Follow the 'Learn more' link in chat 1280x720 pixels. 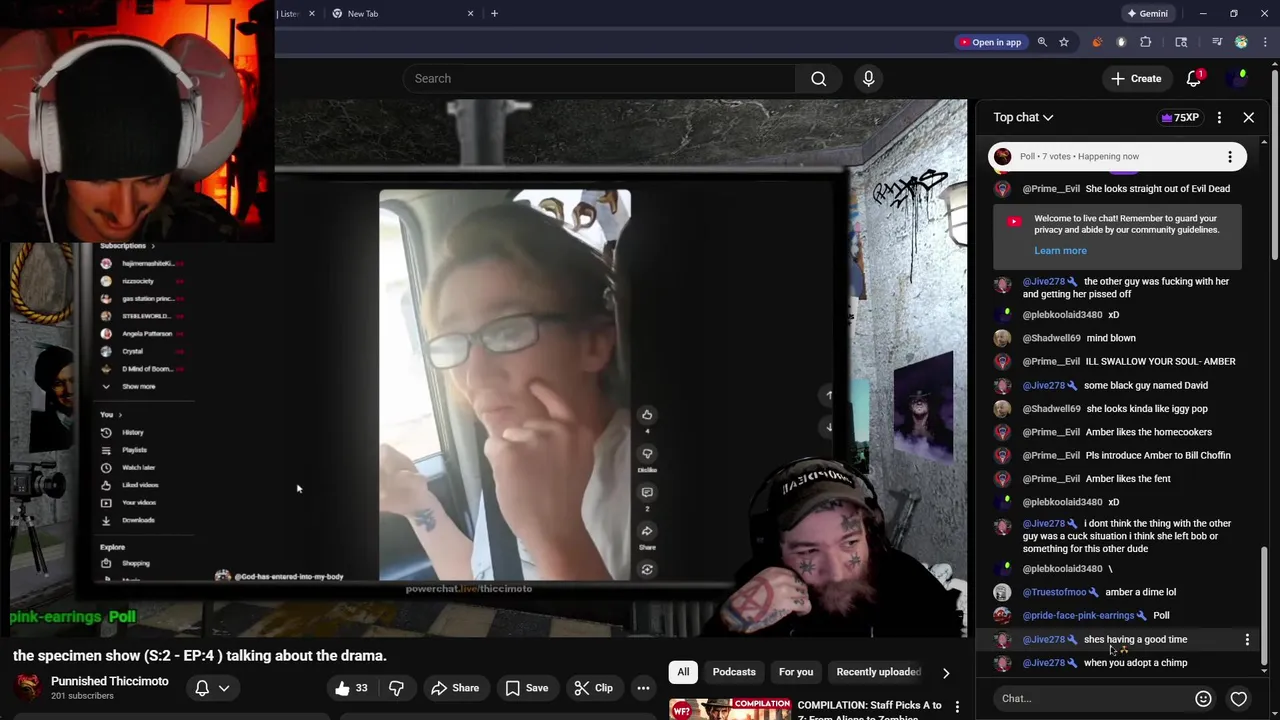click(x=1060, y=251)
